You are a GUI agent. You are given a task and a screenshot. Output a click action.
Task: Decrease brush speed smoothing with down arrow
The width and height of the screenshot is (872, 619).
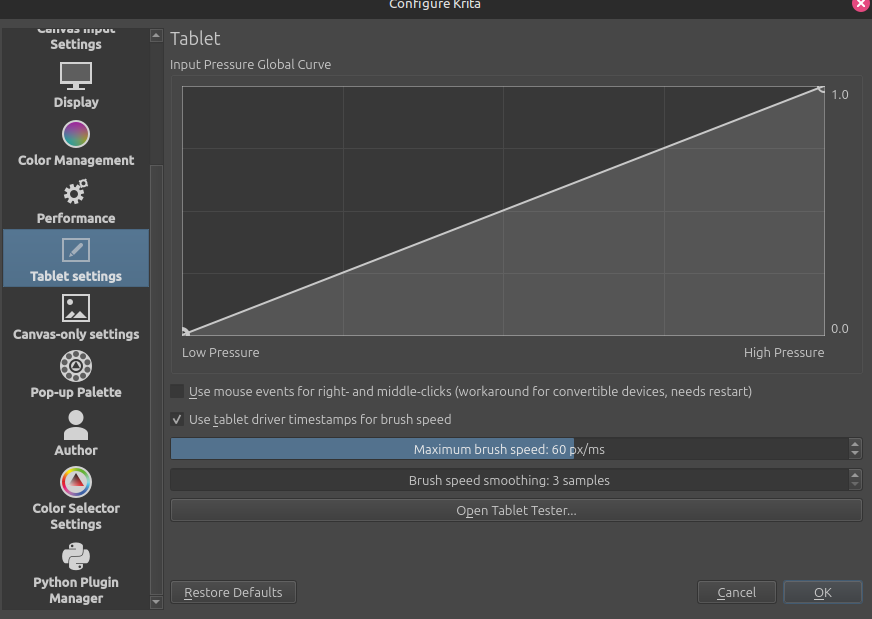pos(855,485)
